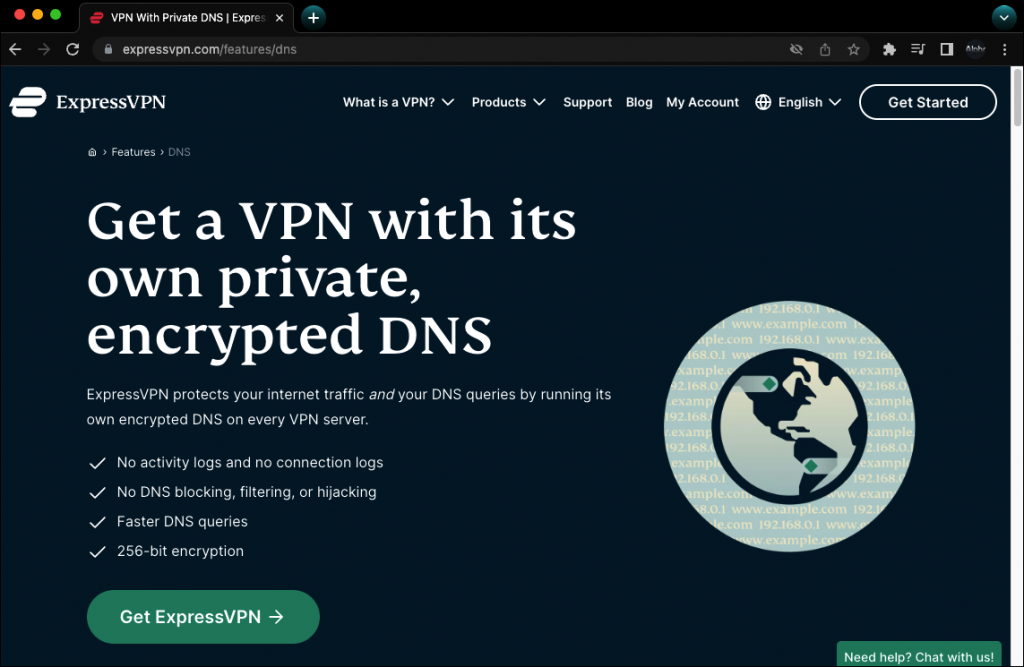
Task: Click the reload page button
Action: click(72, 49)
